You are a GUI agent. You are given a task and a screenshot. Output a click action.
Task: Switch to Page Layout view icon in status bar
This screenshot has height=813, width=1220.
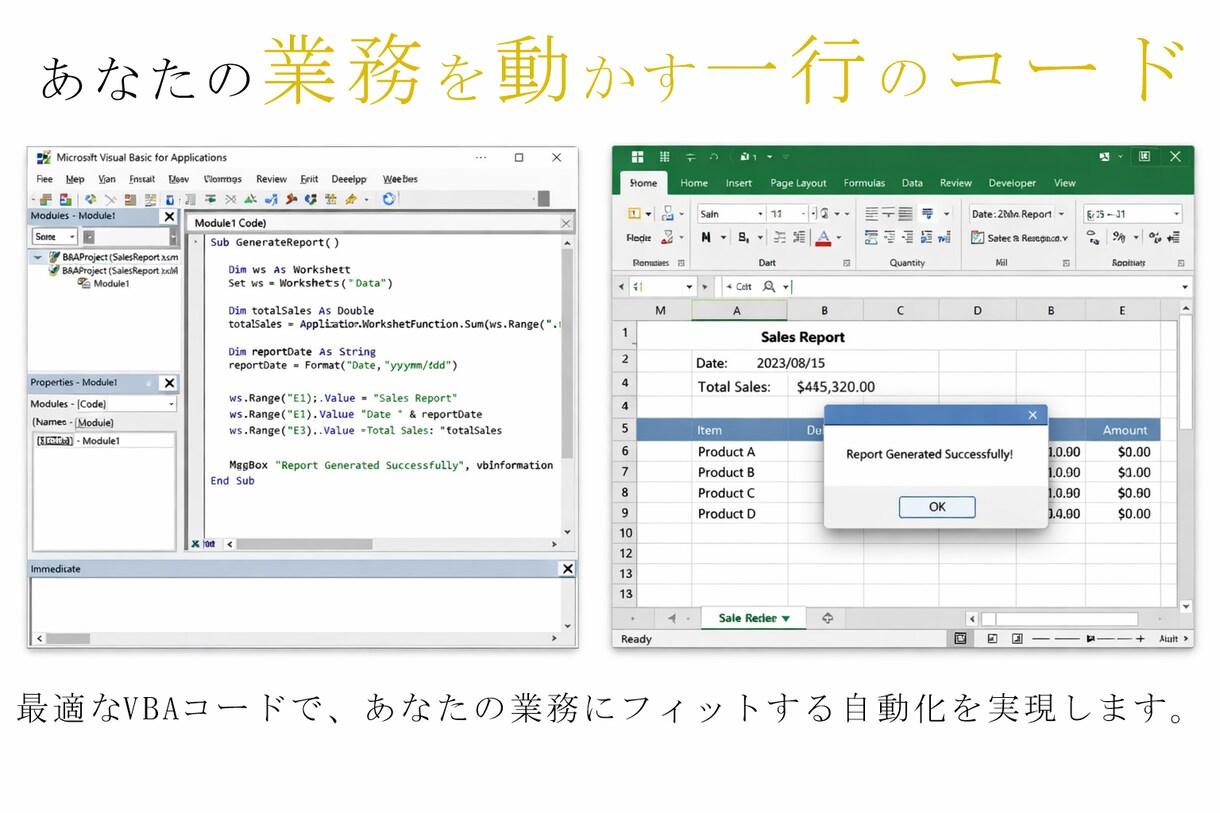pos(992,638)
